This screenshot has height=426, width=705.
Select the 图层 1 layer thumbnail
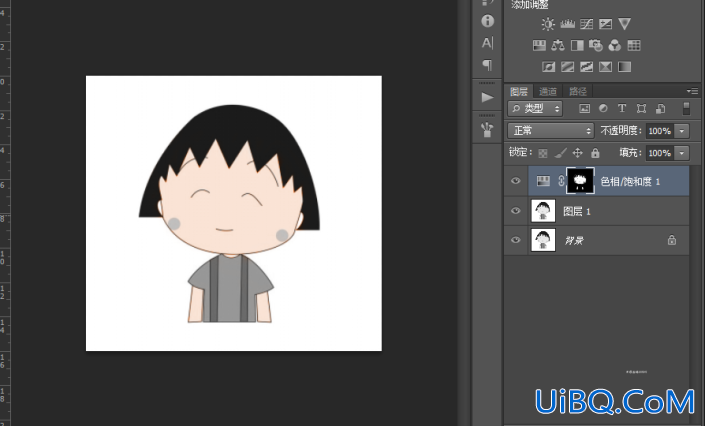(x=543, y=211)
